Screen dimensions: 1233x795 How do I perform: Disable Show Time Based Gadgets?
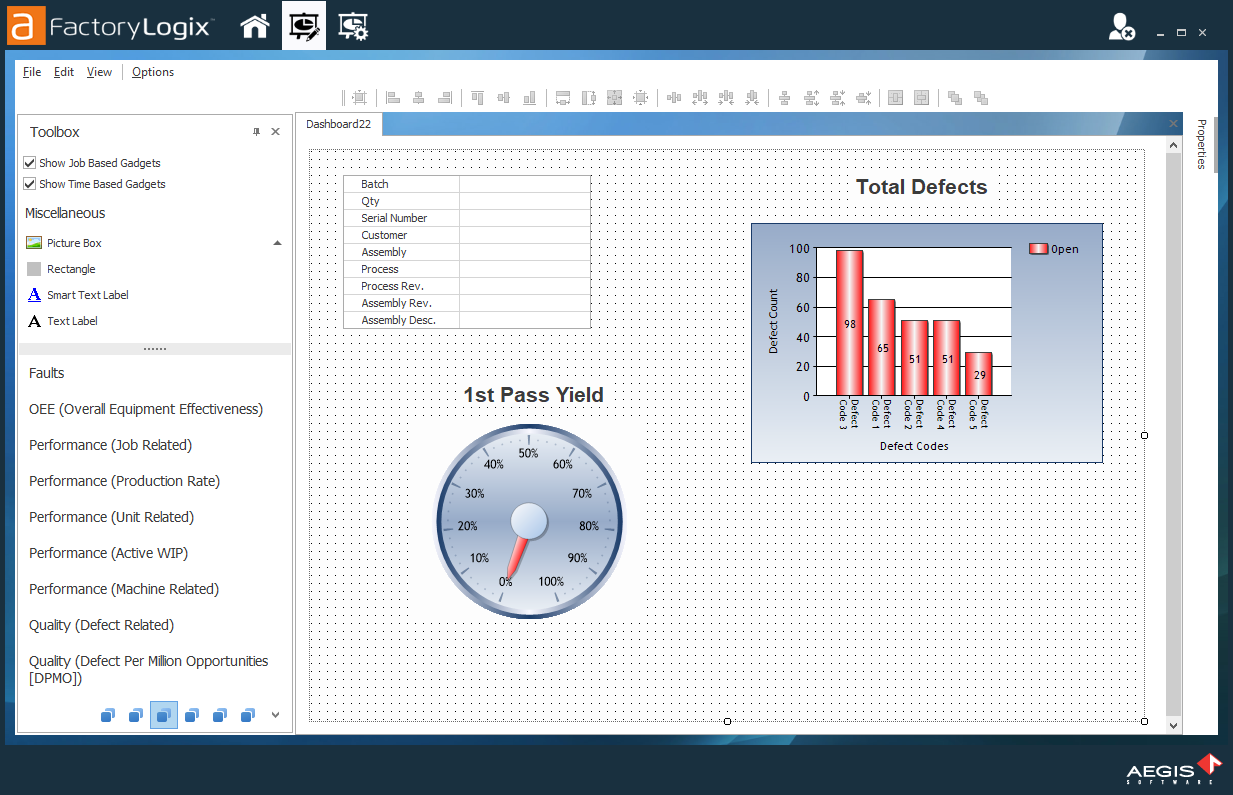coord(29,183)
